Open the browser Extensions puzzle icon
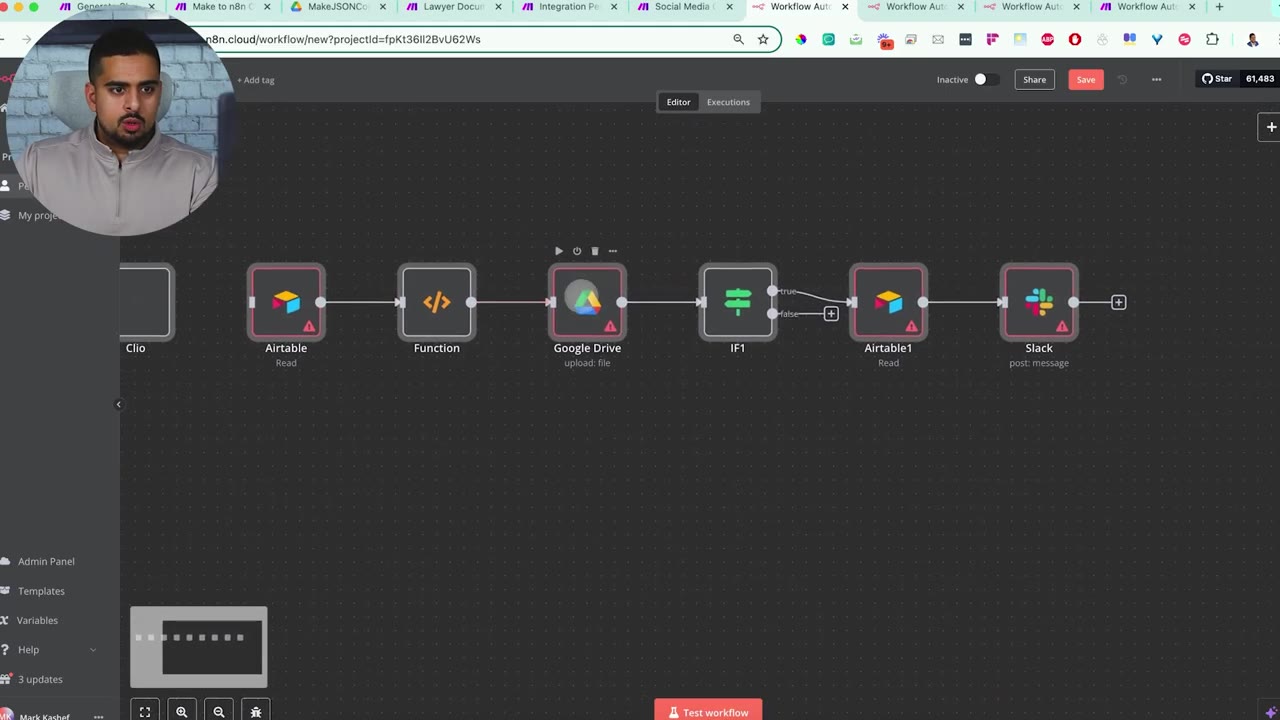Screen dimensions: 1280x720 [1212, 39]
